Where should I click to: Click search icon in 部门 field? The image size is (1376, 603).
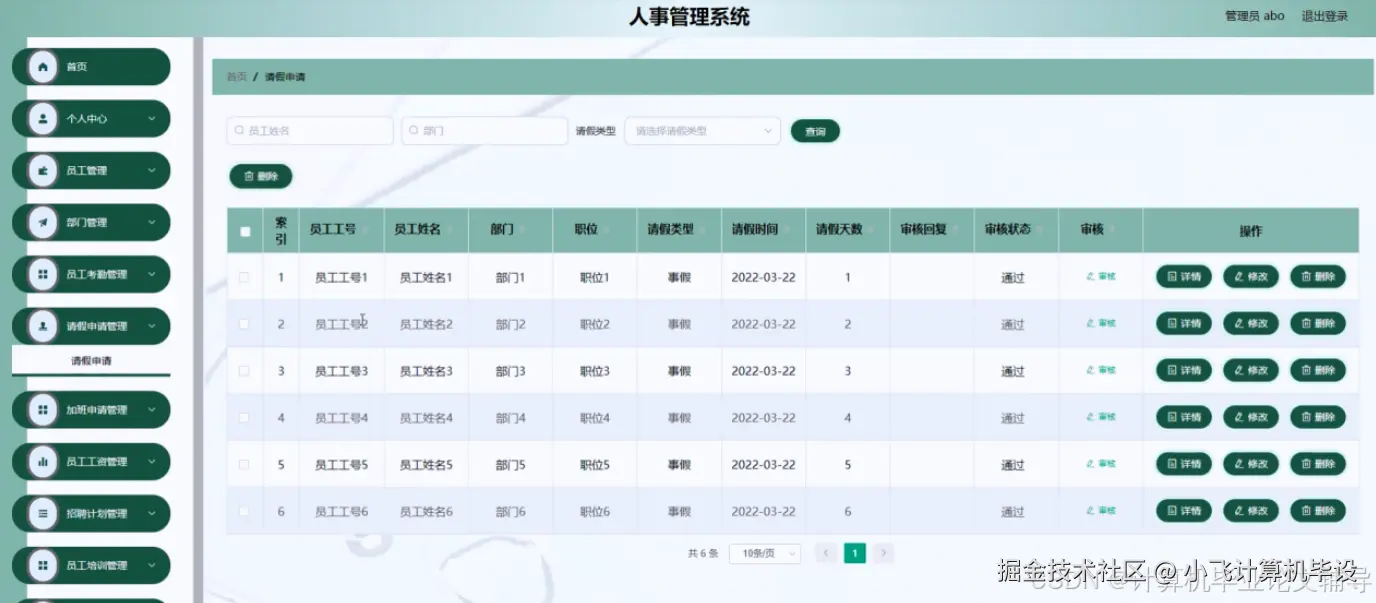pyautogui.click(x=414, y=131)
